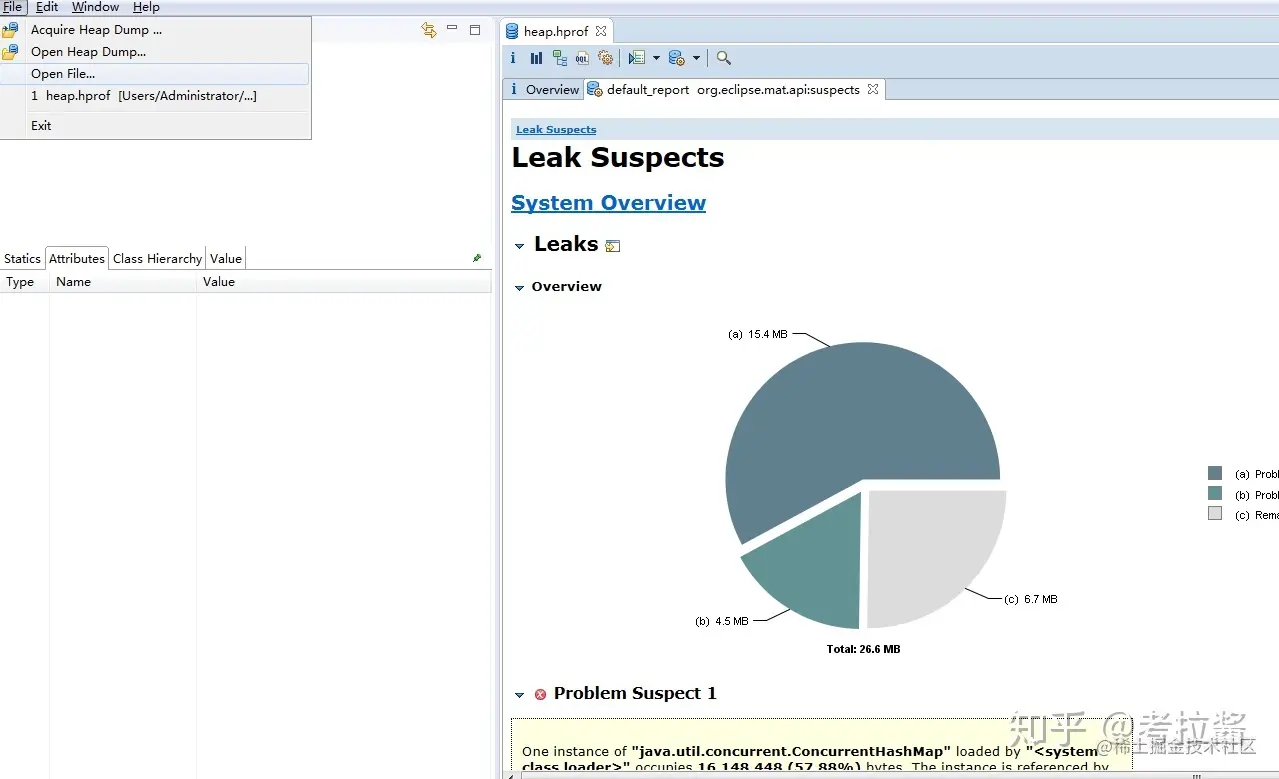Collapse the Overview section triangle
Viewport: 1279px width, 779px height.
click(x=519, y=288)
